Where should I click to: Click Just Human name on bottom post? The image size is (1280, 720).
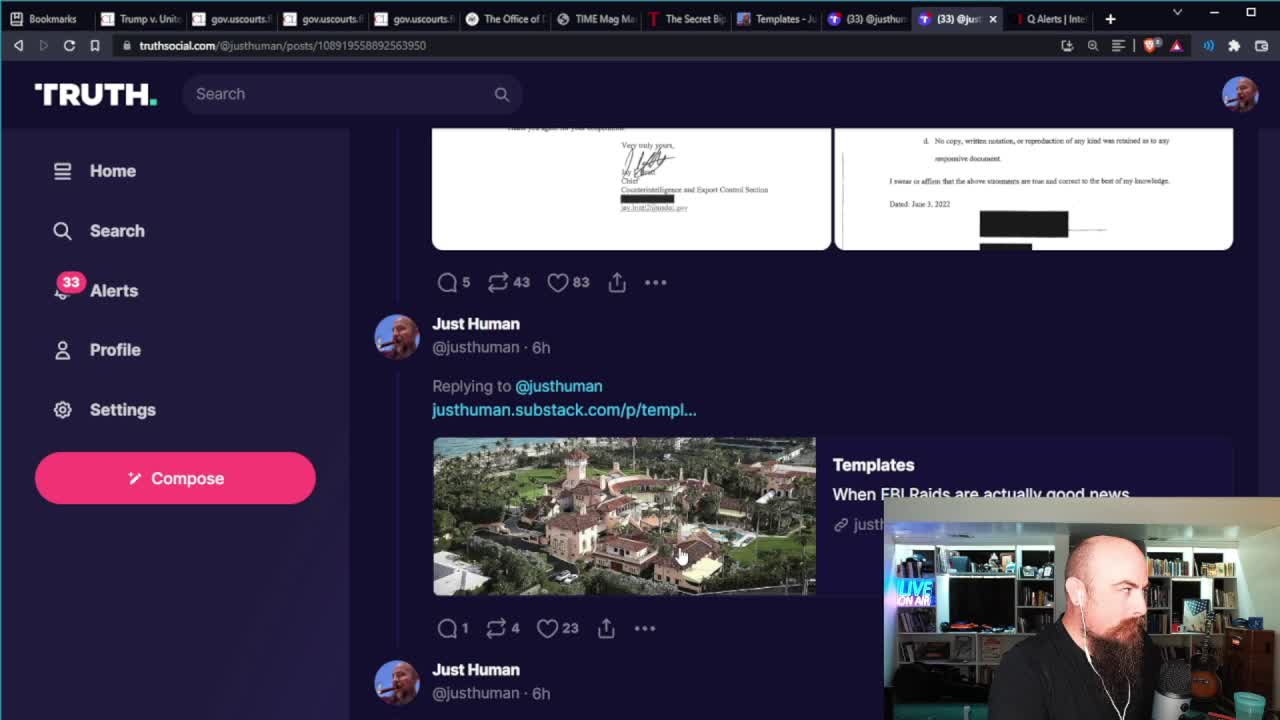pos(476,670)
